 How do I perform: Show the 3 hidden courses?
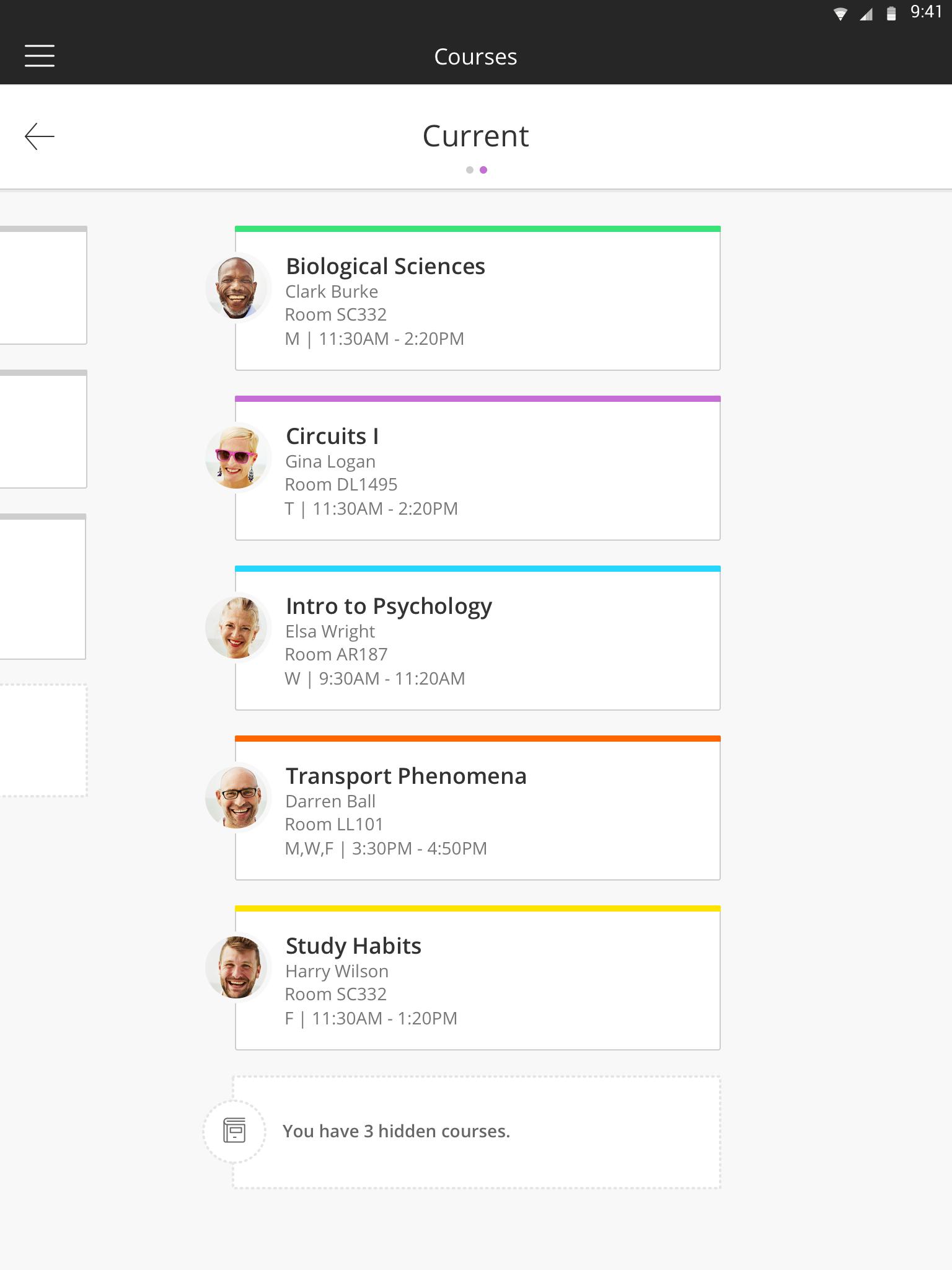pos(477,1132)
